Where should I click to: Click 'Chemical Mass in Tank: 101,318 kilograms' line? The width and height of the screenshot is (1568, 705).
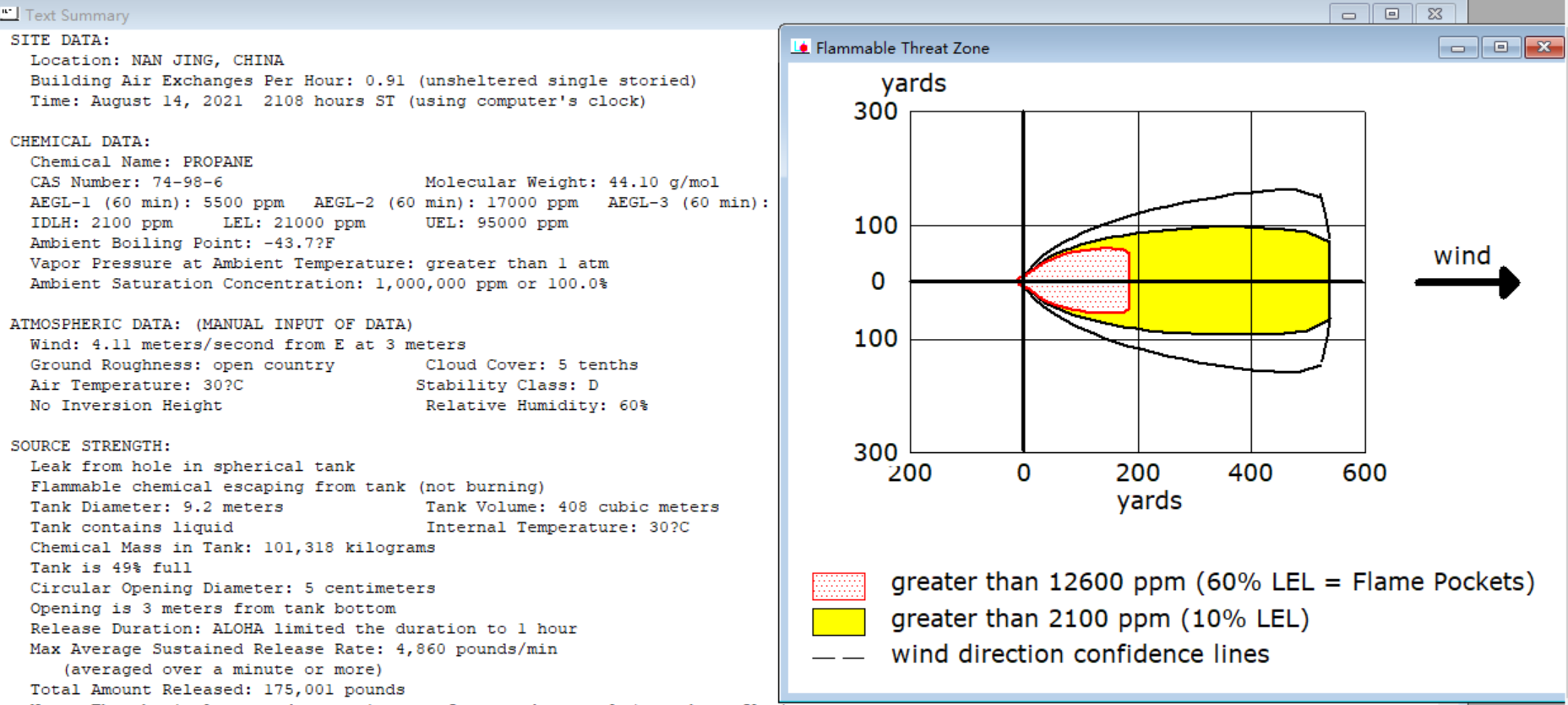click(x=233, y=547)
